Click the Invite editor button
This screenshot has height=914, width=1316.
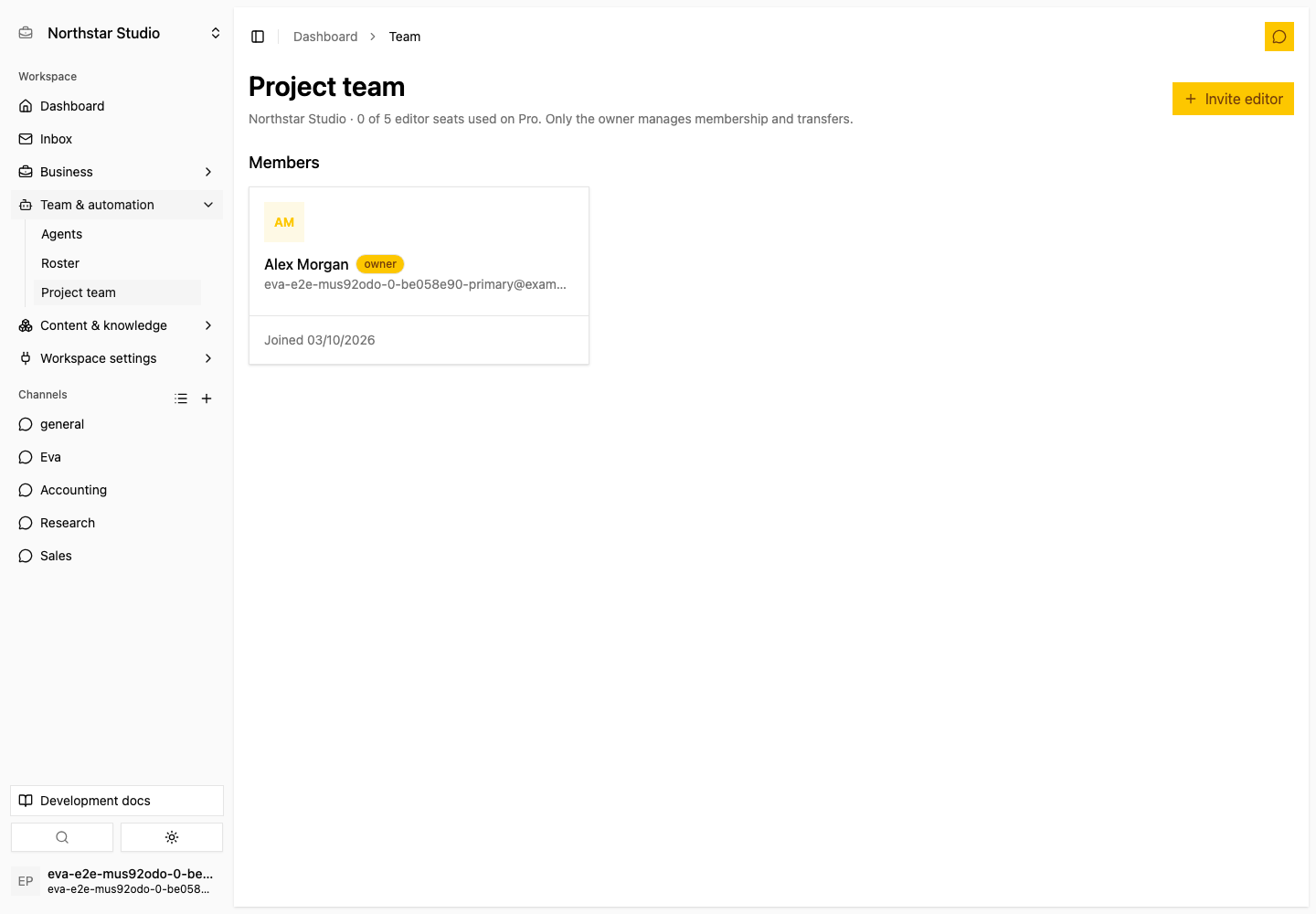pyautogui.click(x=1233, y=99)
